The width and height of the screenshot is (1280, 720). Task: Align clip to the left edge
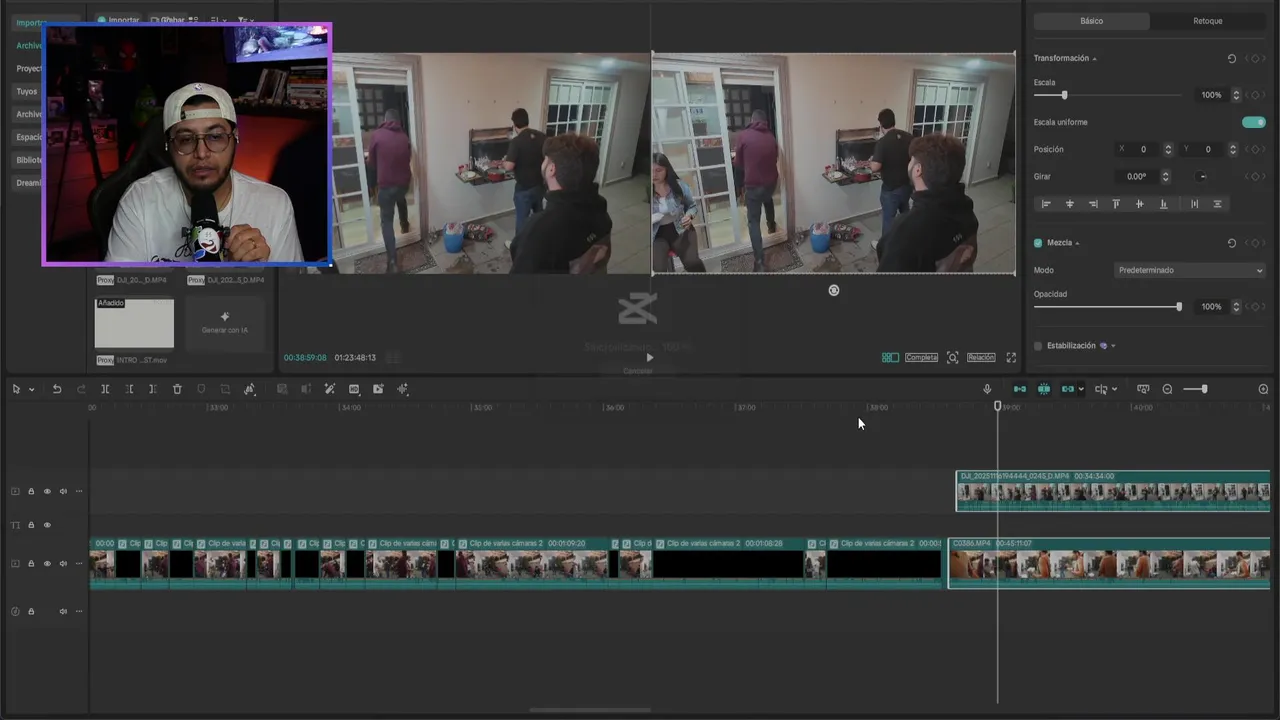click(1046, 204)
